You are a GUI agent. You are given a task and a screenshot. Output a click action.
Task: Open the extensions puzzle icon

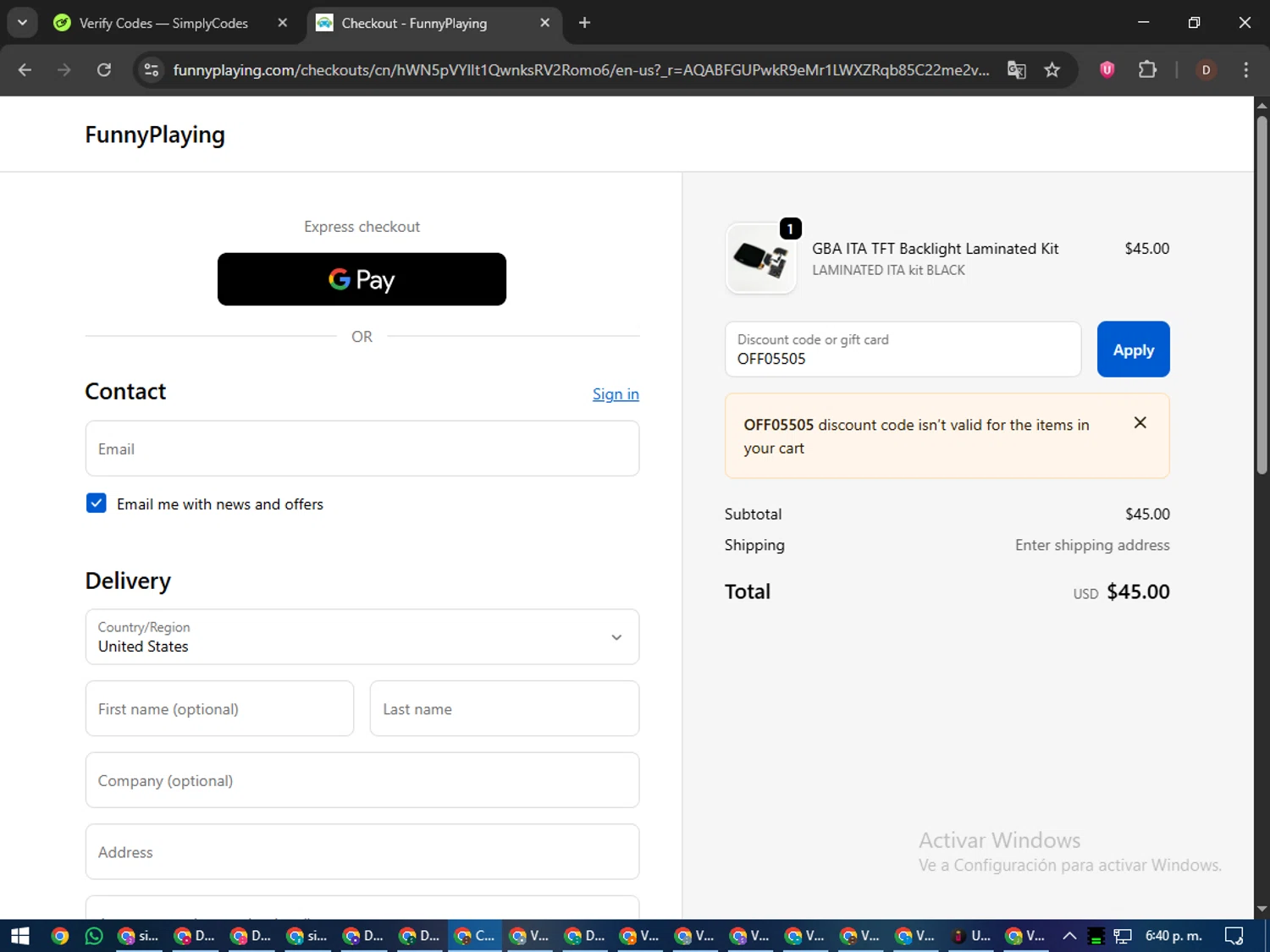[x=1147, y=69]
